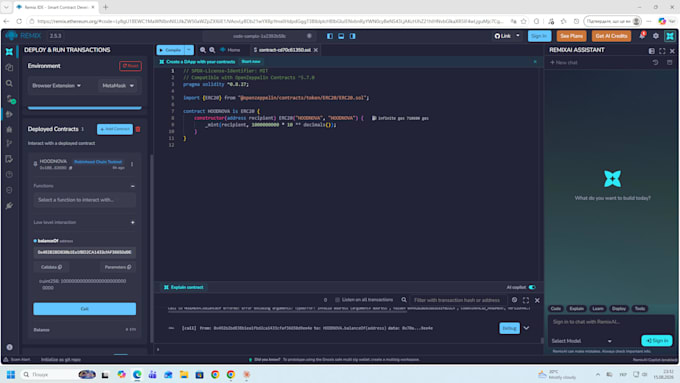
Task: Open HOODNOVA contract options kebab menu
Action: [x=132, y=164]
